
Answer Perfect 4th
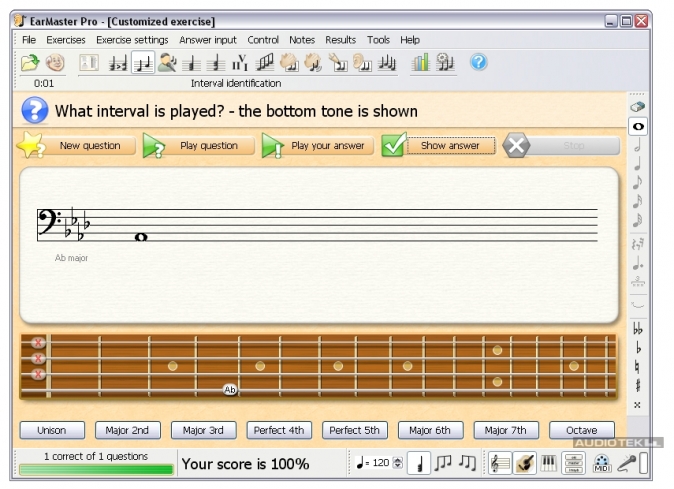[279, 430]
